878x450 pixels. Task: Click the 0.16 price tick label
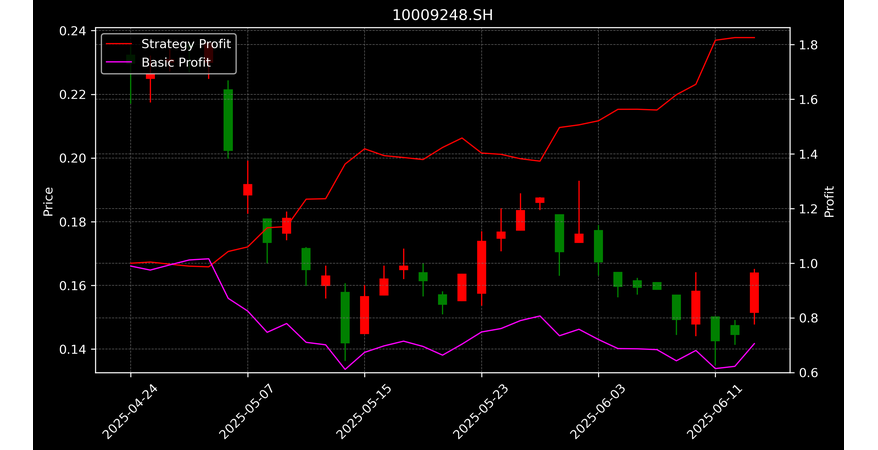[73, 286]
